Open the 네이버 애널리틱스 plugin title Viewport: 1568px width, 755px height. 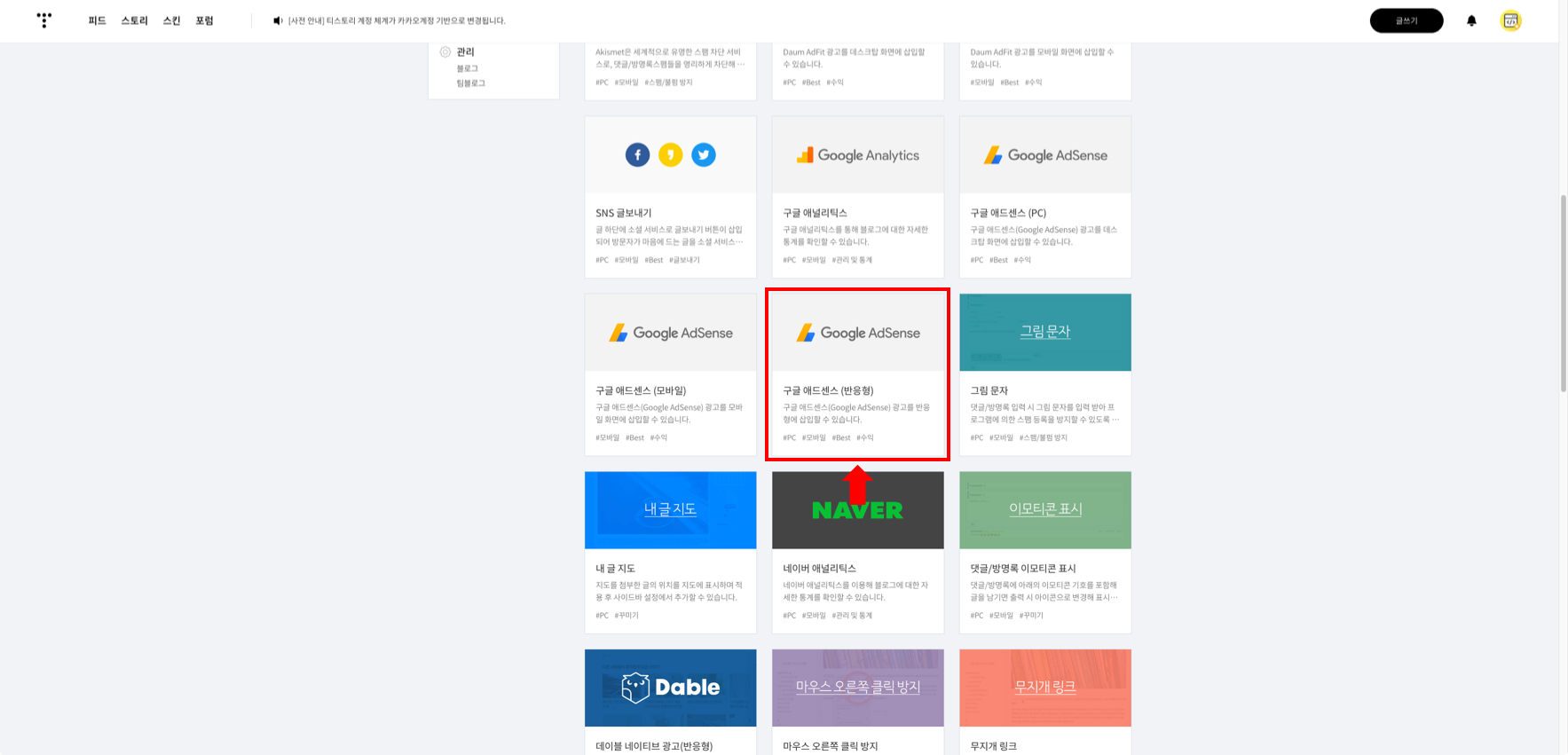pyautogui.click(x=819, y=569)
